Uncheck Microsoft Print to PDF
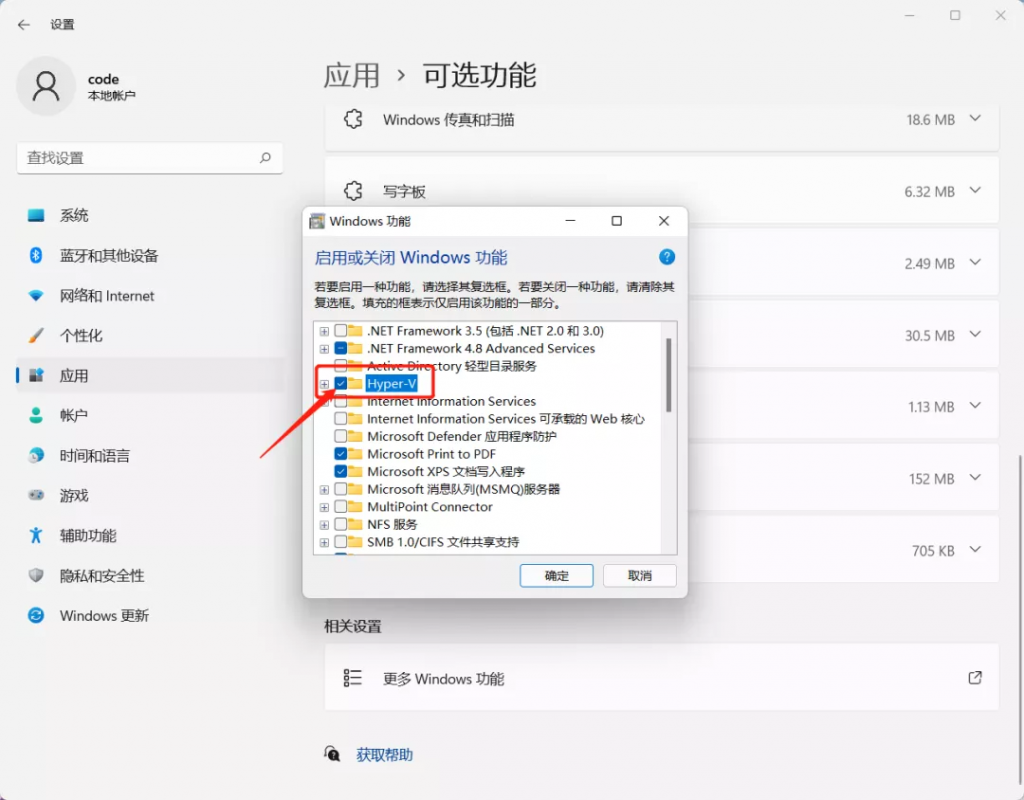Screen dimensions: 1024x800 coord(341,454)
